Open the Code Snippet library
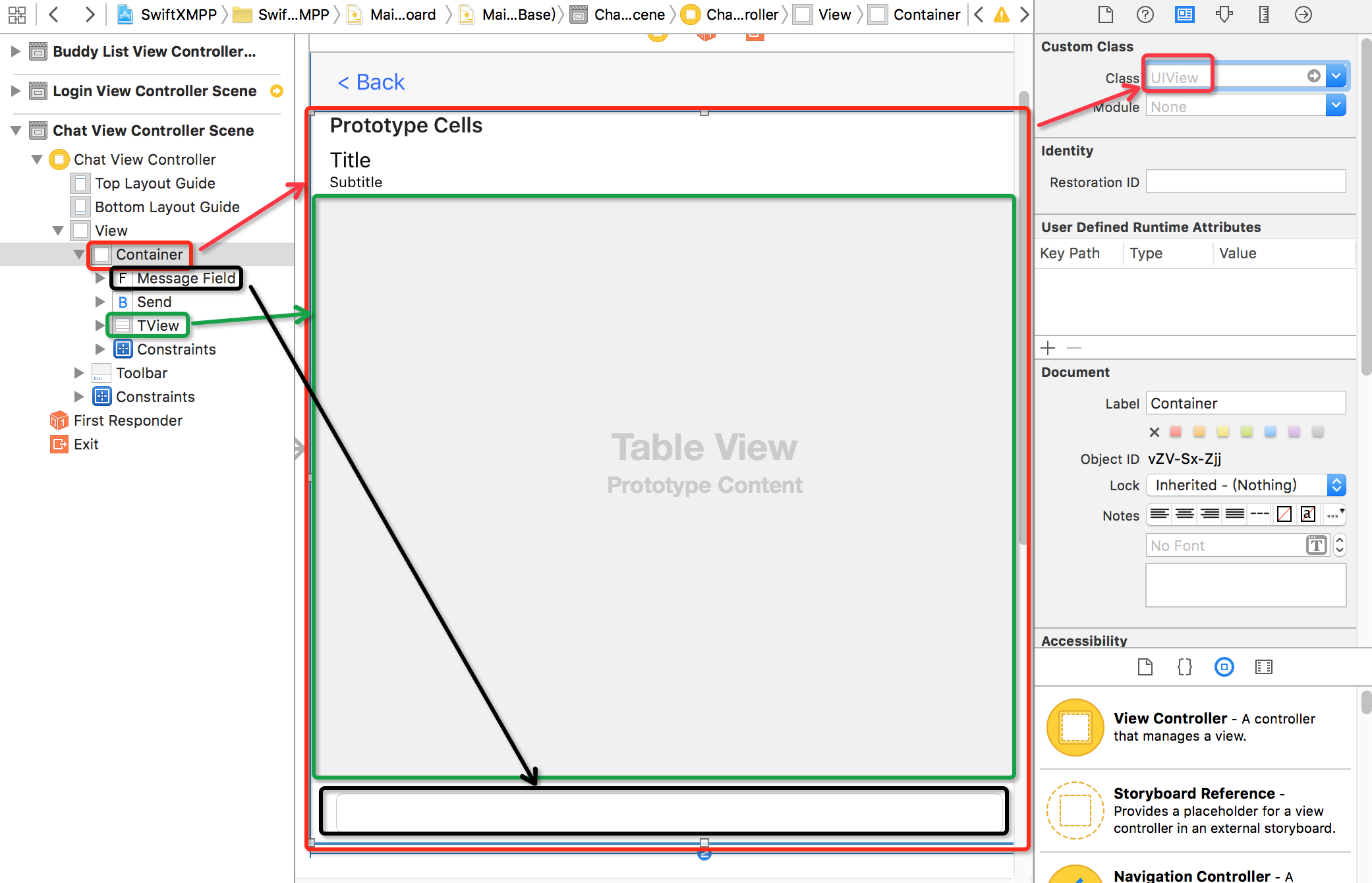 coord(1185,667)
